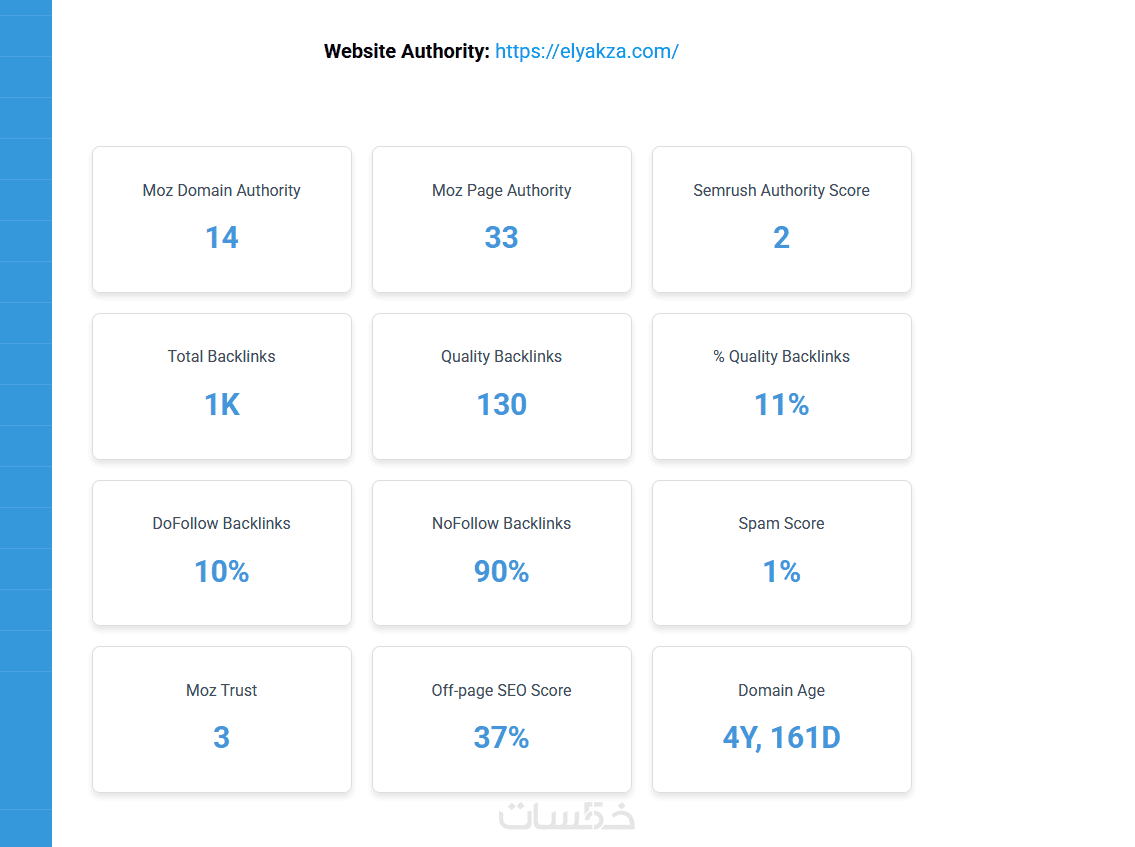Click the Website Authority heading text
1135x847 pixels.
tap(406, 52)
